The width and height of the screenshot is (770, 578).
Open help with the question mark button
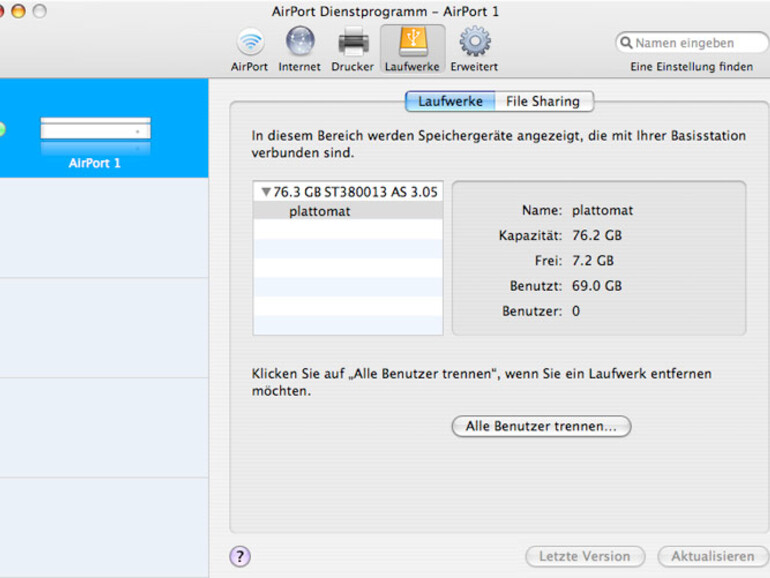(x=240, y=556)
